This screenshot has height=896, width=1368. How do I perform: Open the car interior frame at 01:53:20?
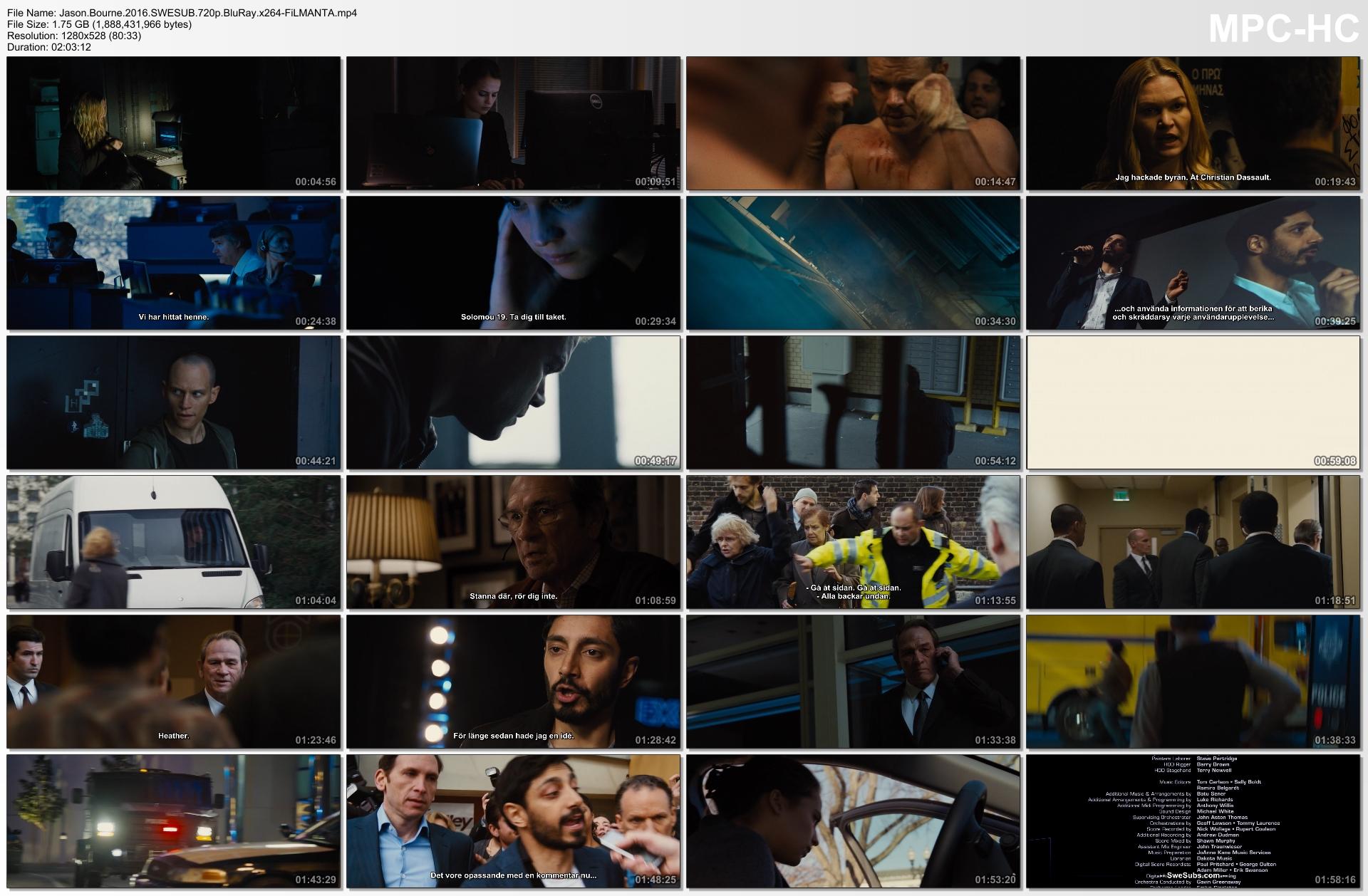pyautogui.click(x=854, y=821)
